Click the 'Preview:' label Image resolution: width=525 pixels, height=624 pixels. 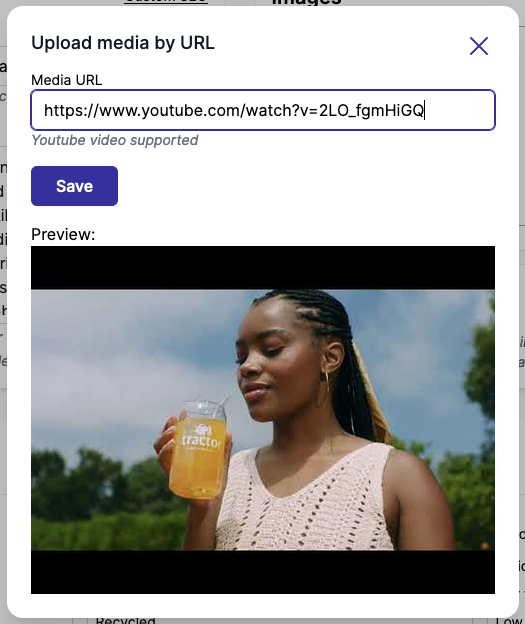click(63, 234)
